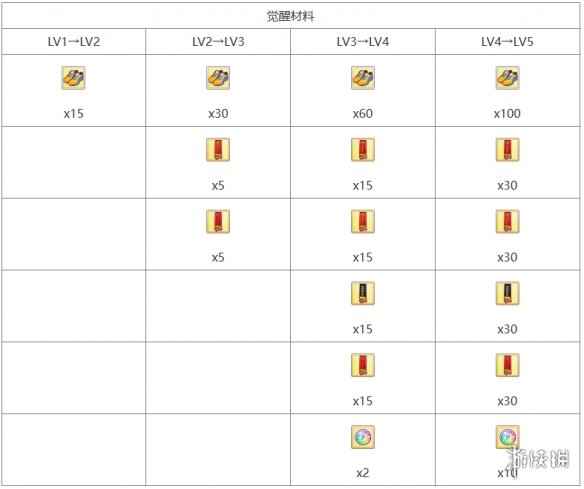Click first red scroll icon in LV3→LV4
The height and width of the screenshot is (489, 584).
tap(363, 150)
